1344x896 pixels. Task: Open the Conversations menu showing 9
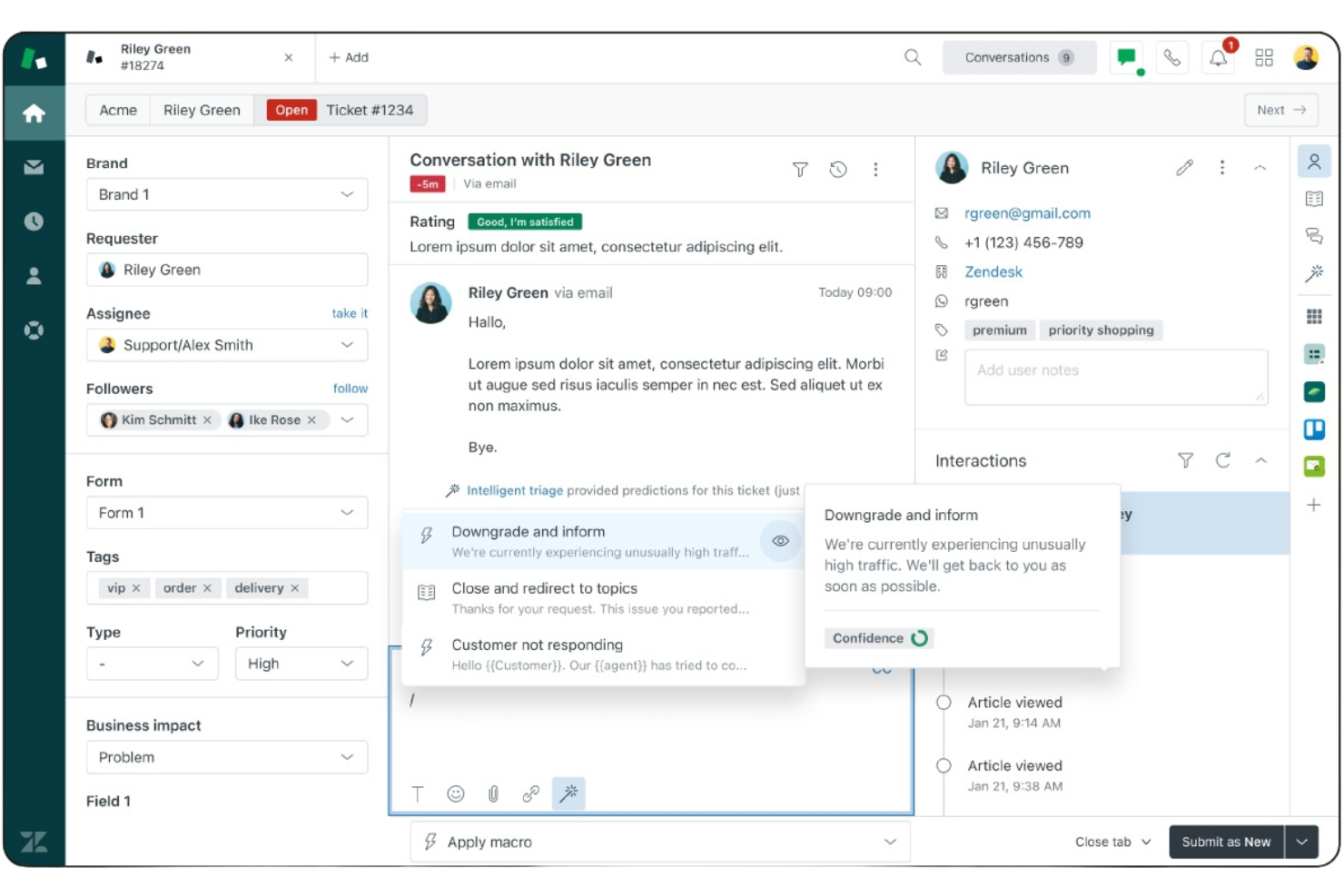pos(1019,56)
